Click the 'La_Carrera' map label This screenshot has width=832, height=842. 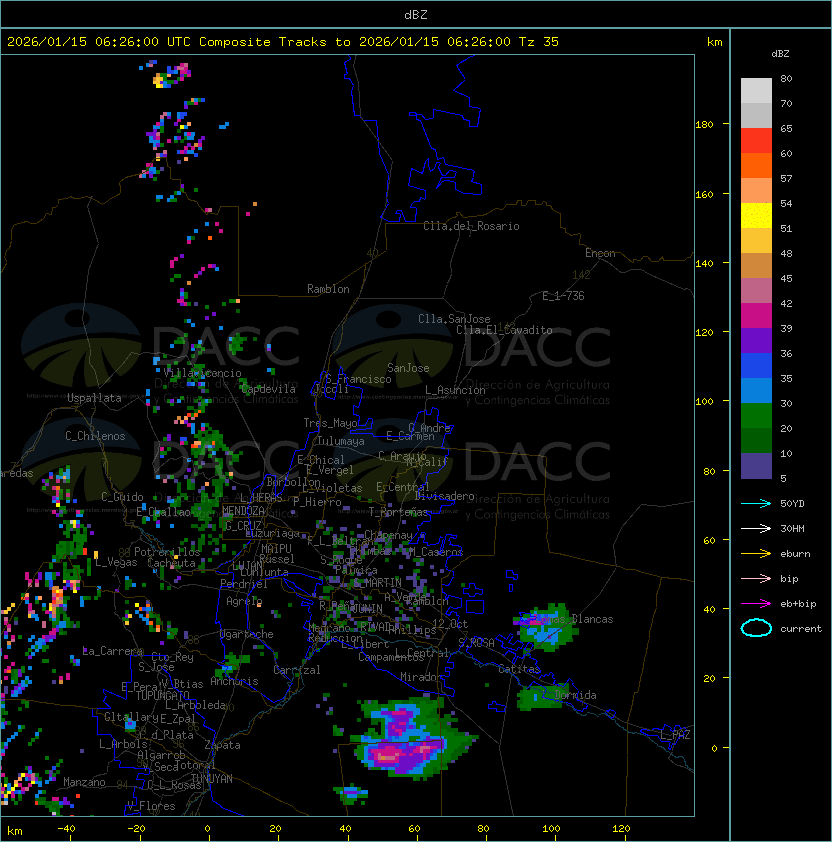(x=113, y=651)
